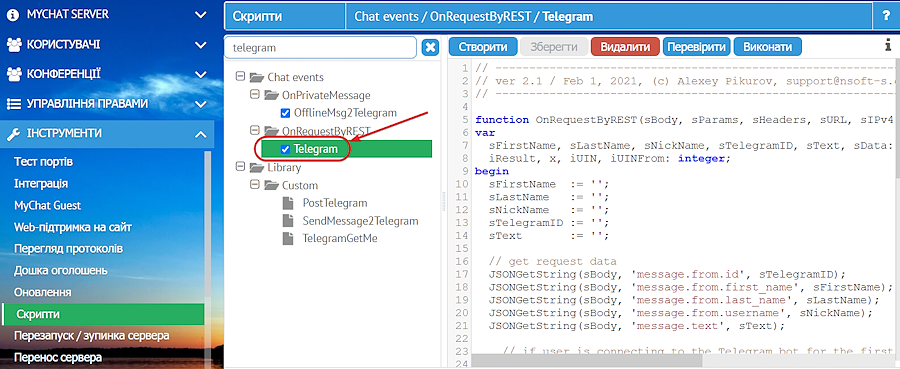Collapse the ІНСТРУМЕНТИ section
900x369 pixels.
[x=200, y=134]
